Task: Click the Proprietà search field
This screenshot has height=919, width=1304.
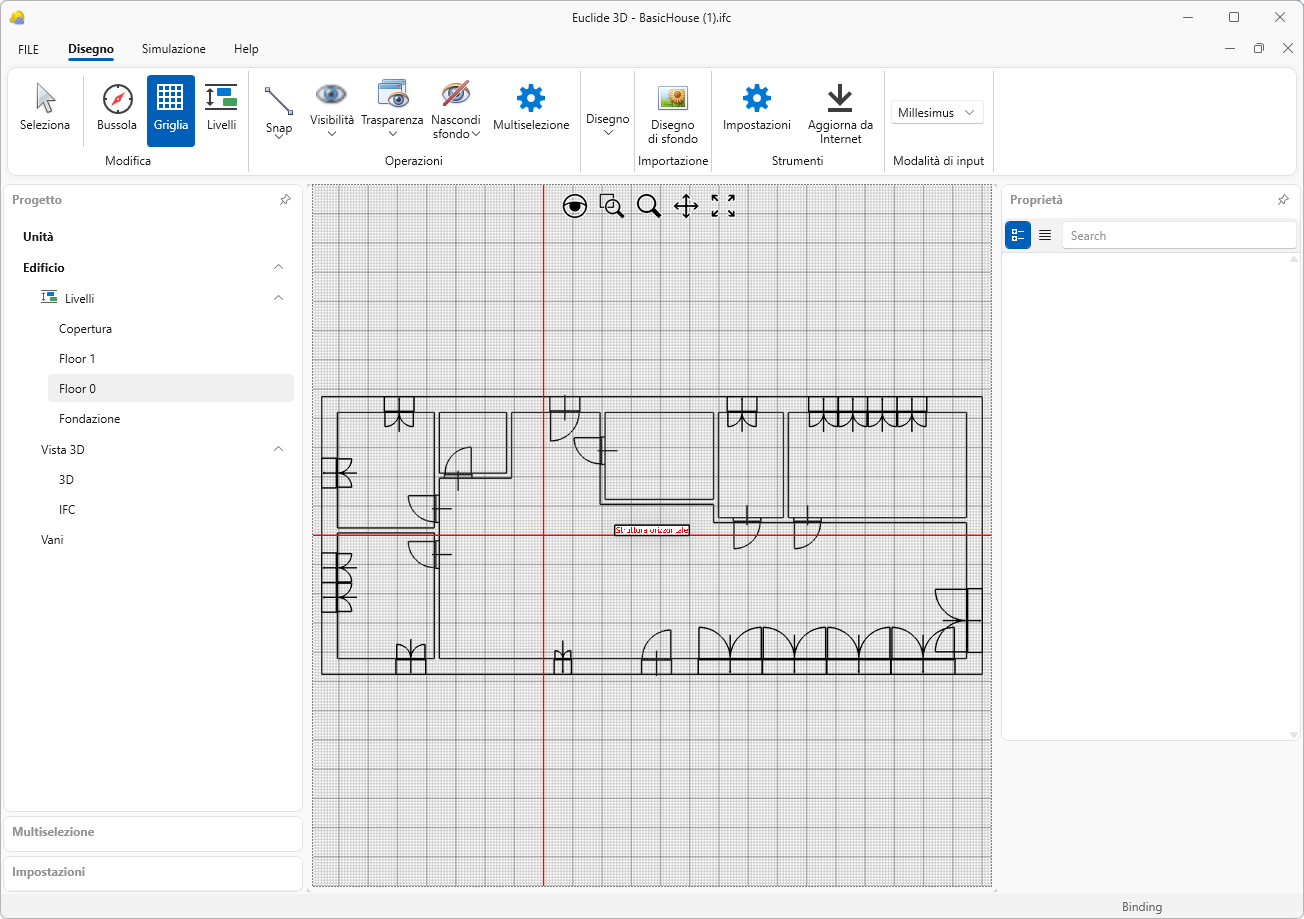Action: coord(1178,236)
